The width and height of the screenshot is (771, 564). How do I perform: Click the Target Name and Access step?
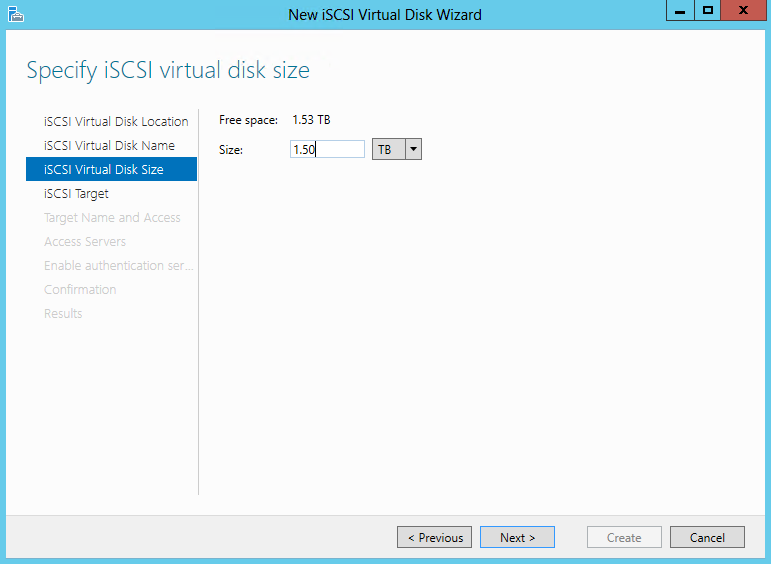[x=112, y=217]
